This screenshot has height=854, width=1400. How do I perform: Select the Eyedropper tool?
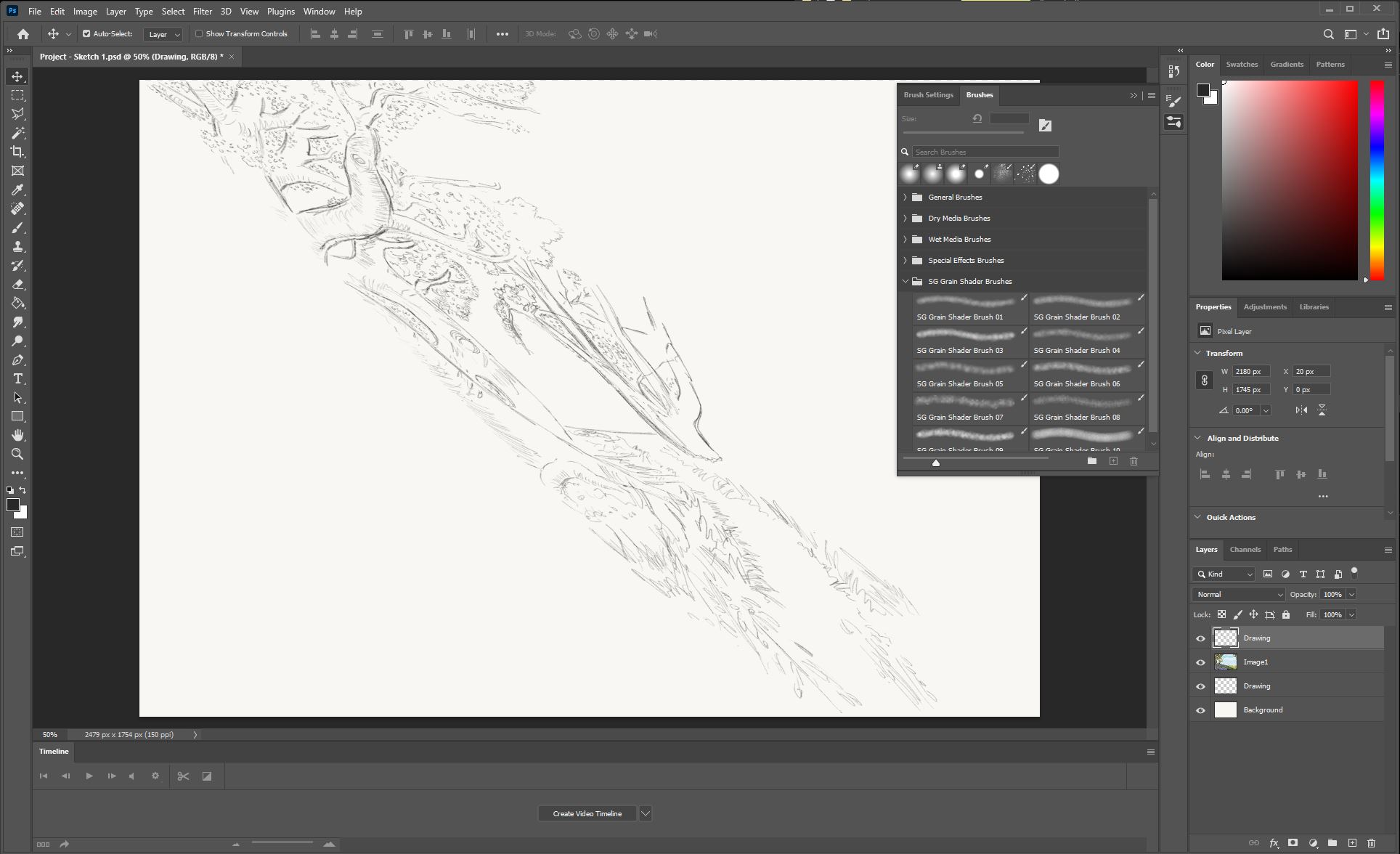click(x=18, y=190)
